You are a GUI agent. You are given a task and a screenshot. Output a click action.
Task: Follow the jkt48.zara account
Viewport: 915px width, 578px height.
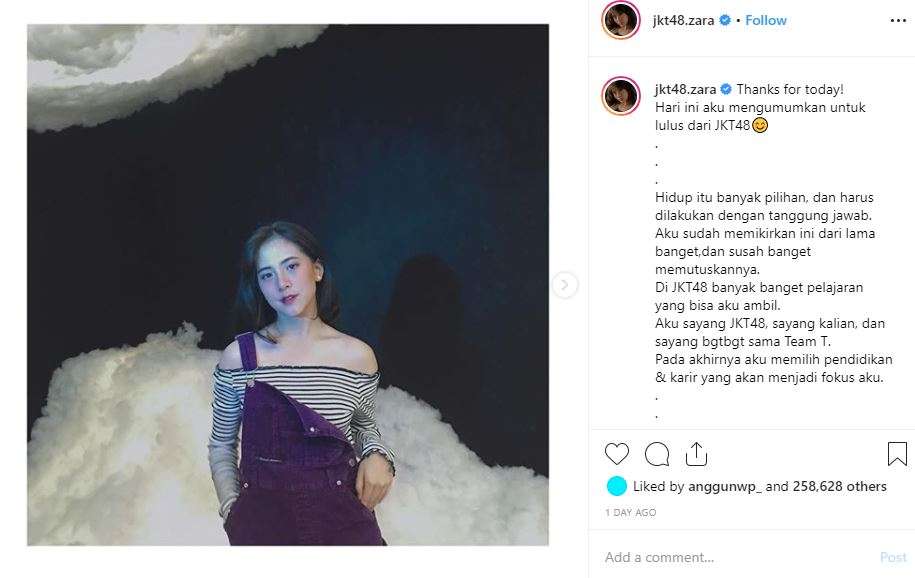click(766, 20)
